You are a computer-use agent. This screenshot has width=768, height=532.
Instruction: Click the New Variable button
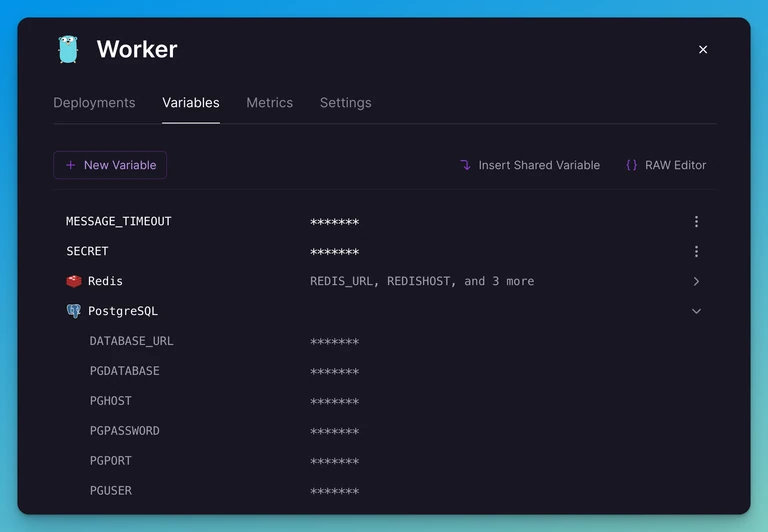110,165
